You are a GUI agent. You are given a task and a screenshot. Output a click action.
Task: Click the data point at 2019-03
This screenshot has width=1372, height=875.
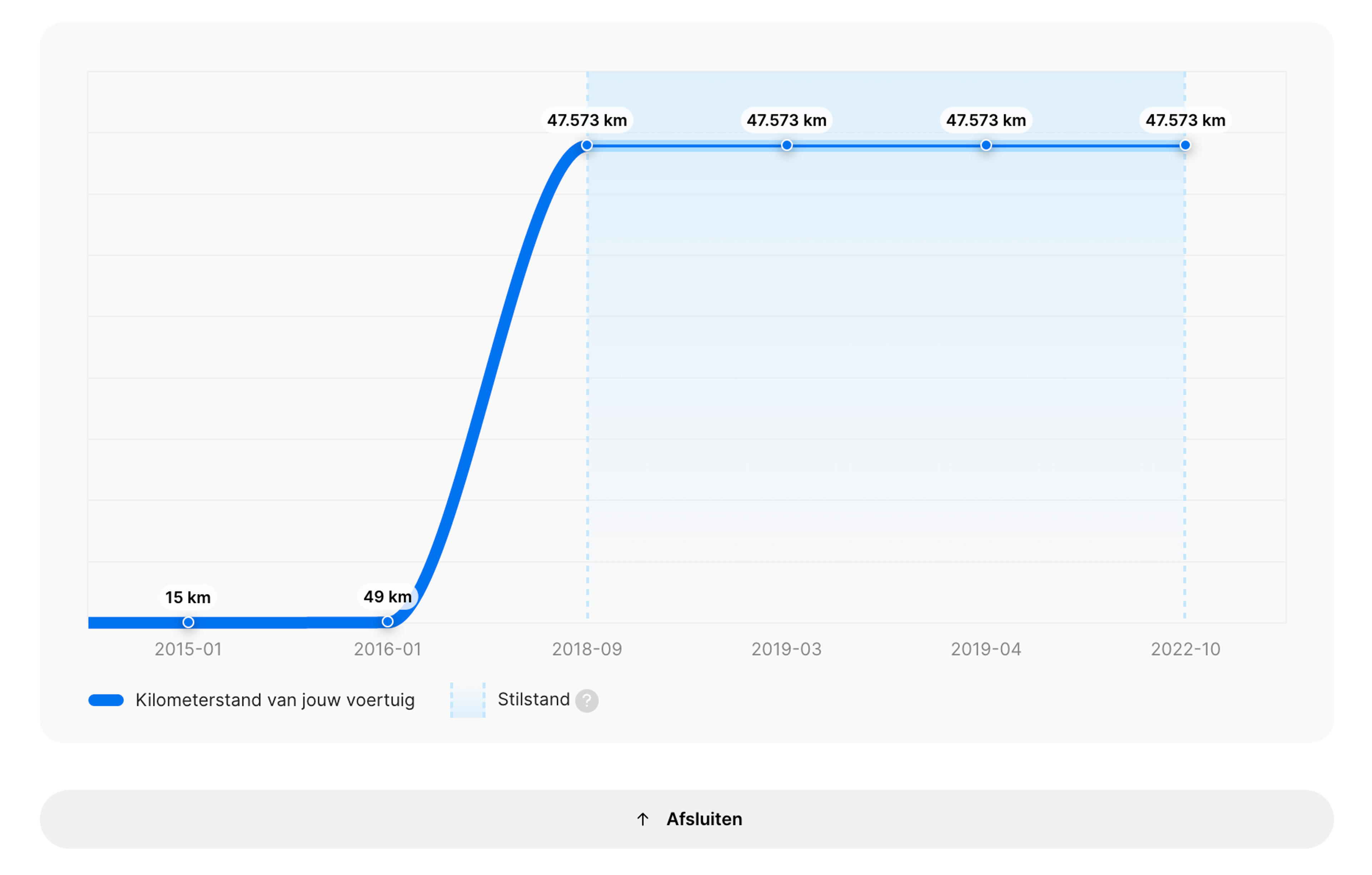(787, 145)
